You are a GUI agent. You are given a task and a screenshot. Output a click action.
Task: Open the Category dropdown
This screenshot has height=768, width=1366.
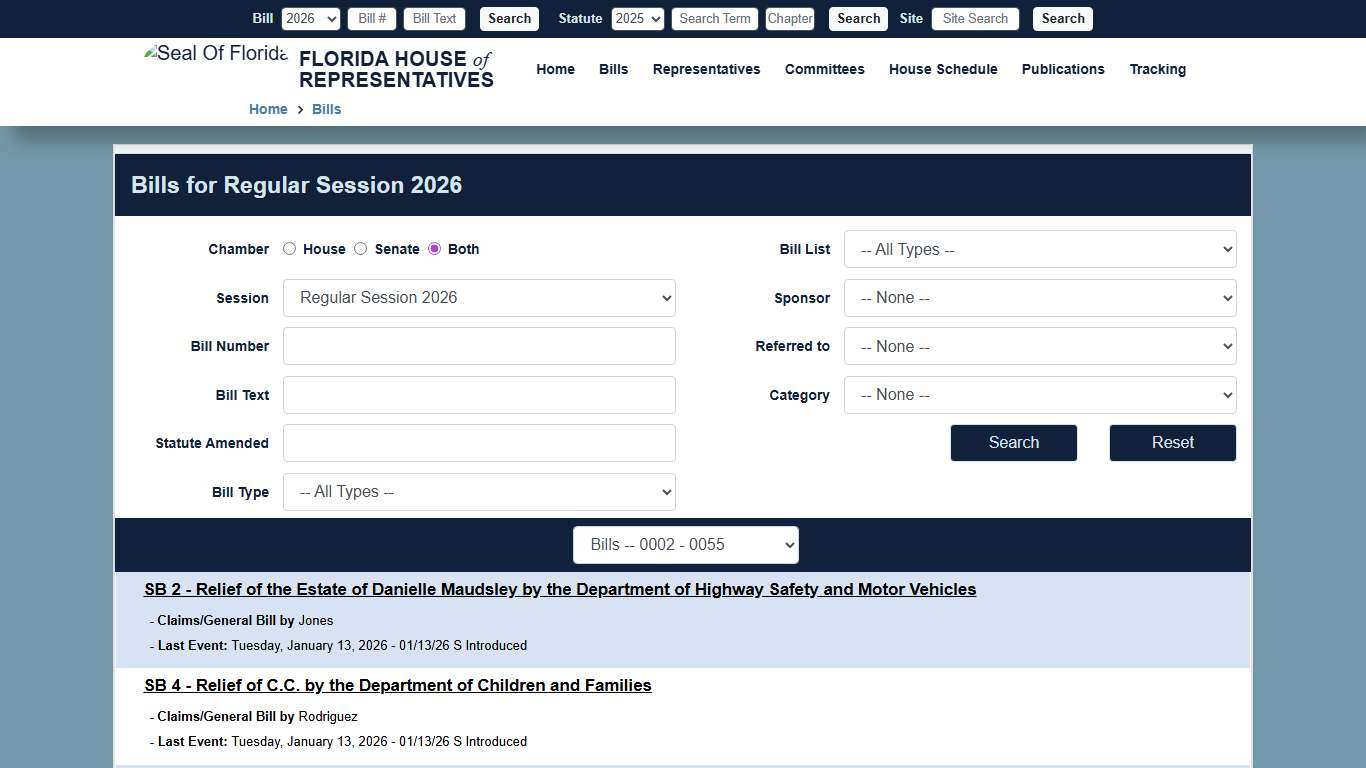coord(1039,394)
